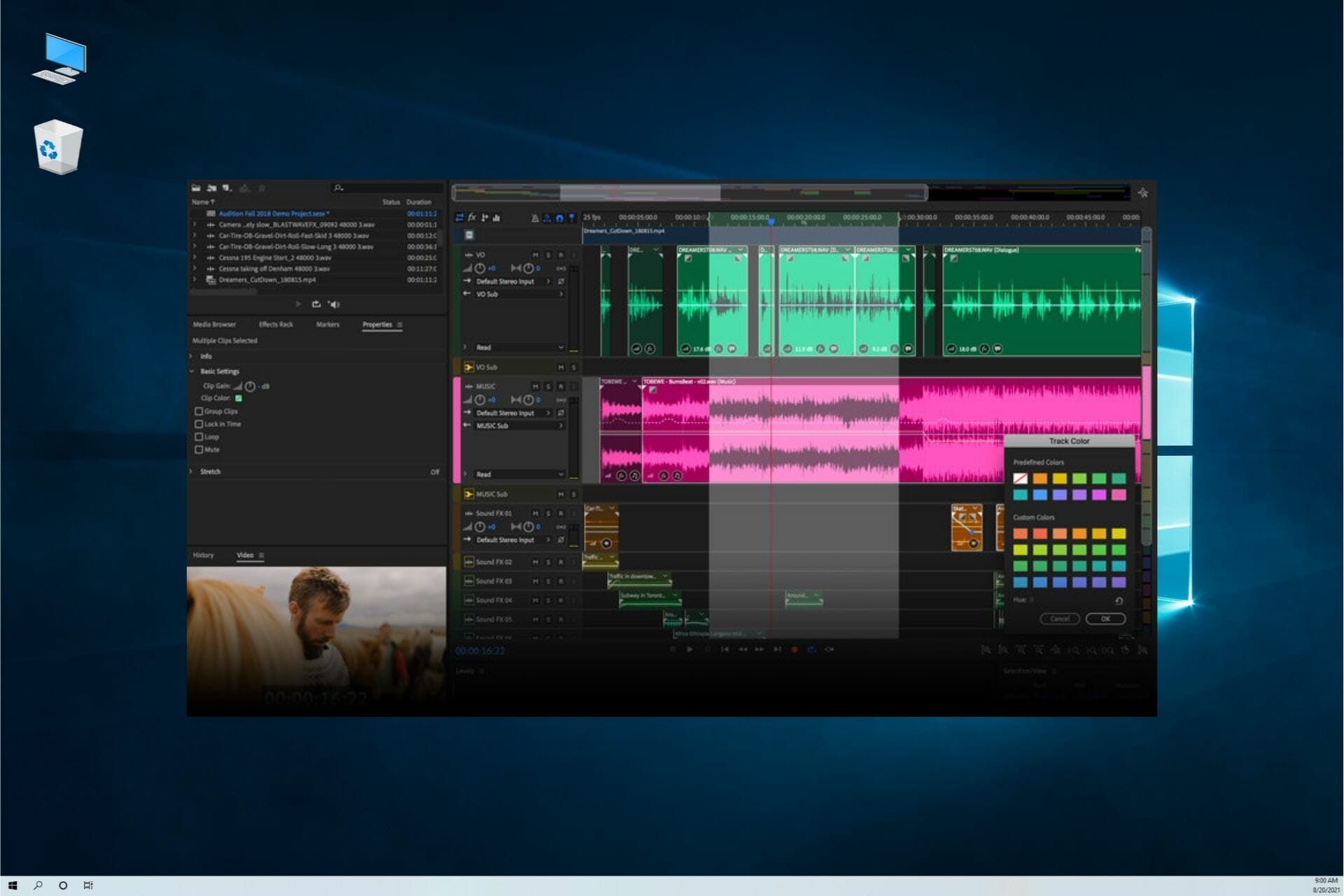Click the Import File icon in Files panel
This screenshot has height=896, width=1344.
tap(211, 188)
